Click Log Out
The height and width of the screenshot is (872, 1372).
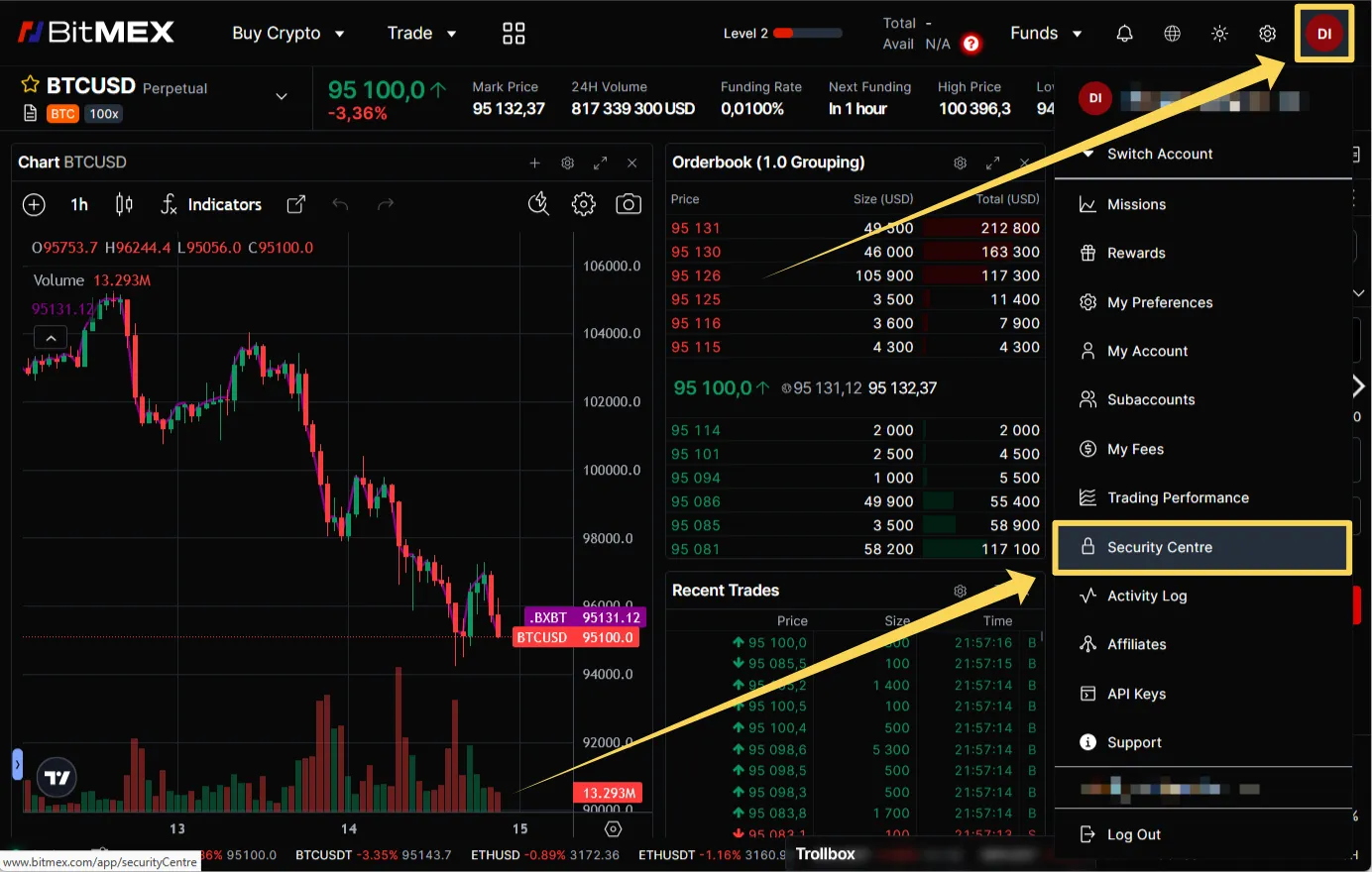(x=1133, y=834)
